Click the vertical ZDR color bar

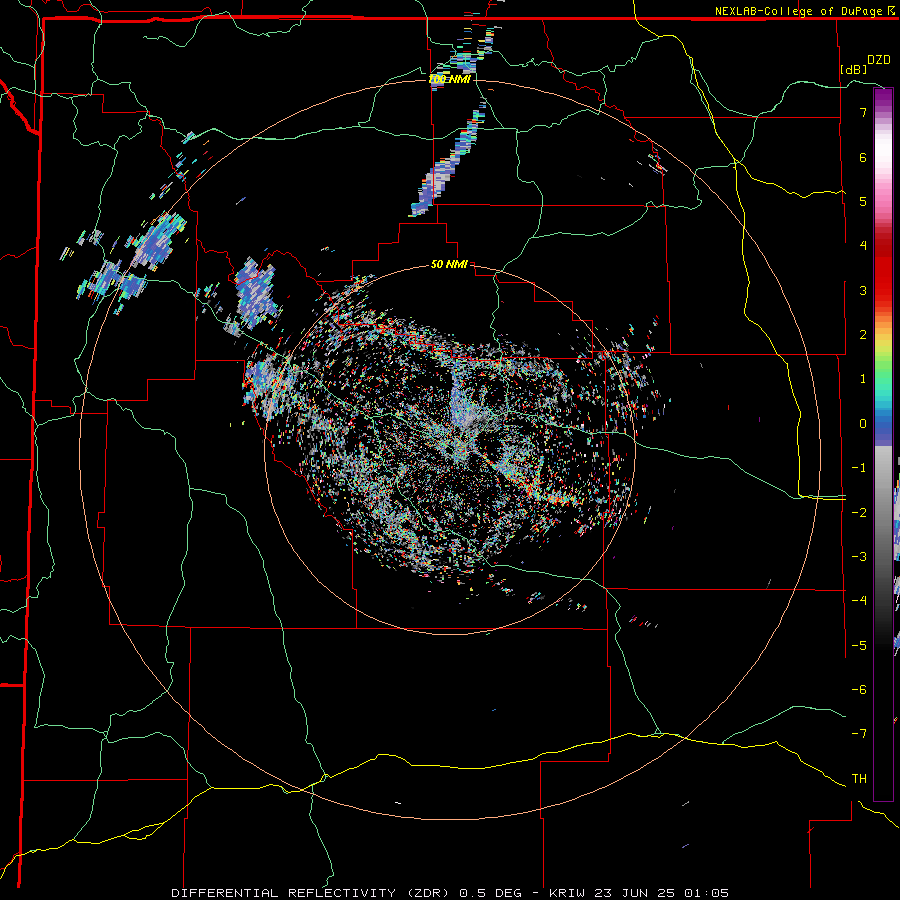(883, 444)
